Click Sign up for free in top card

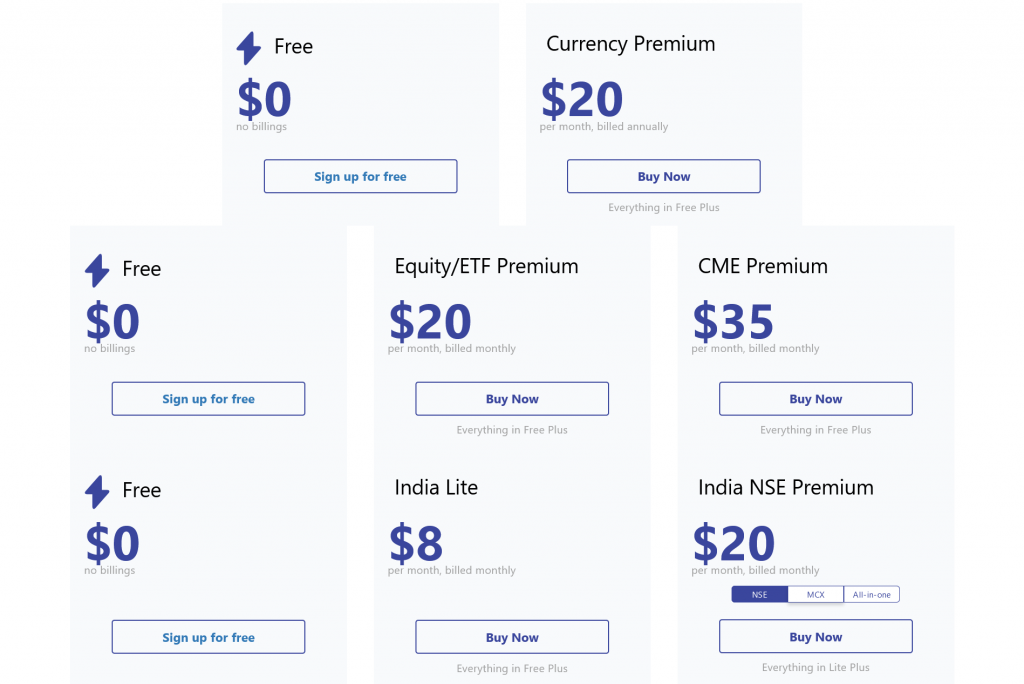click(x=360, y=176)
